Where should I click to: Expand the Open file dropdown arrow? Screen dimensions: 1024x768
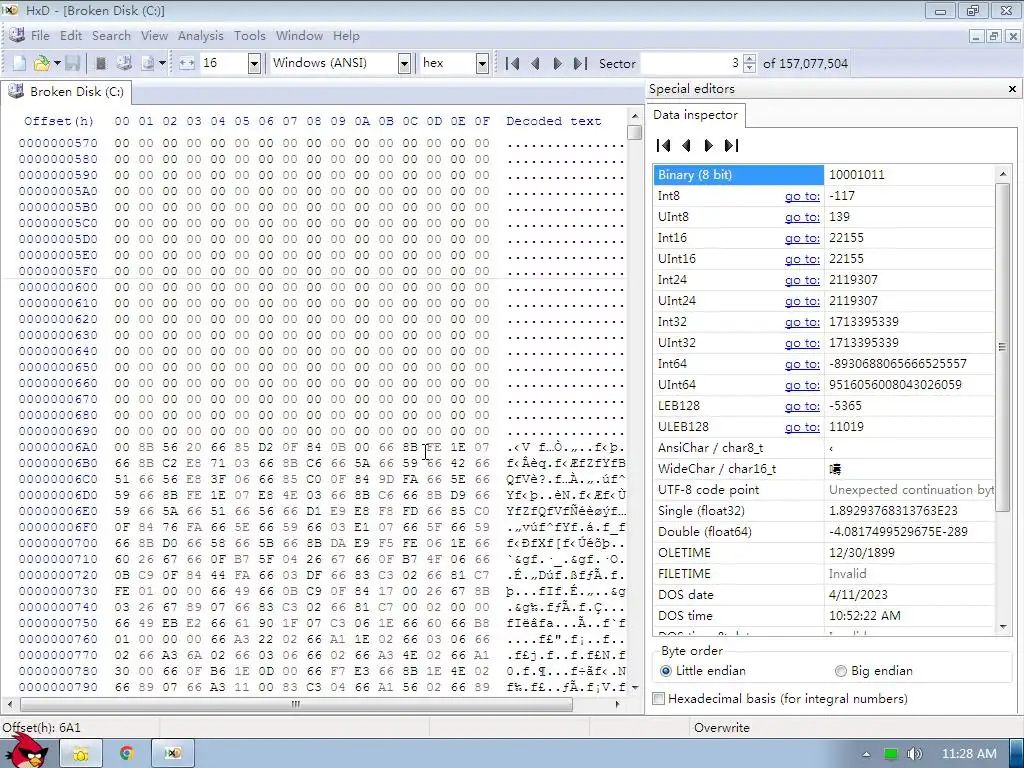(57, 63)
